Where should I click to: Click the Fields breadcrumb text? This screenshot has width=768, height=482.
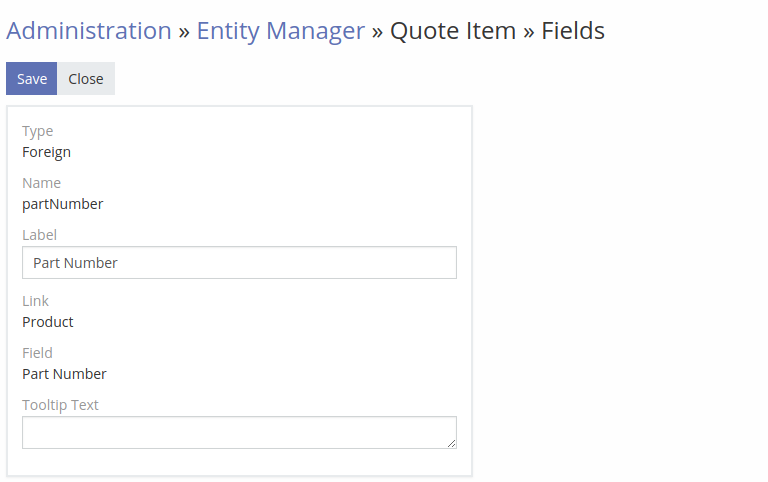tap(573, 31)
